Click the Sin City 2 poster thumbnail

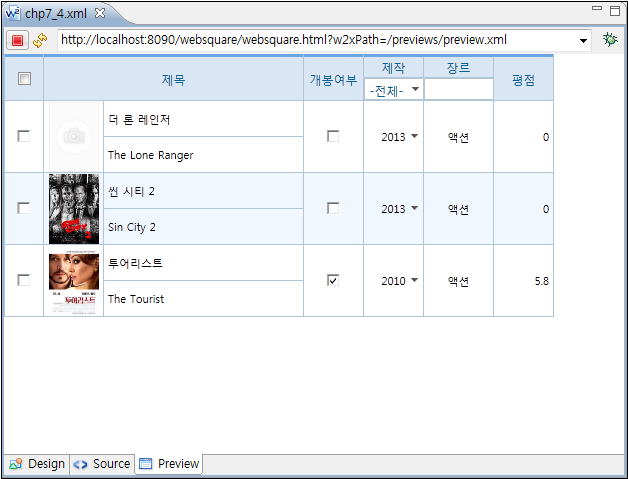(x=74, y=209)
